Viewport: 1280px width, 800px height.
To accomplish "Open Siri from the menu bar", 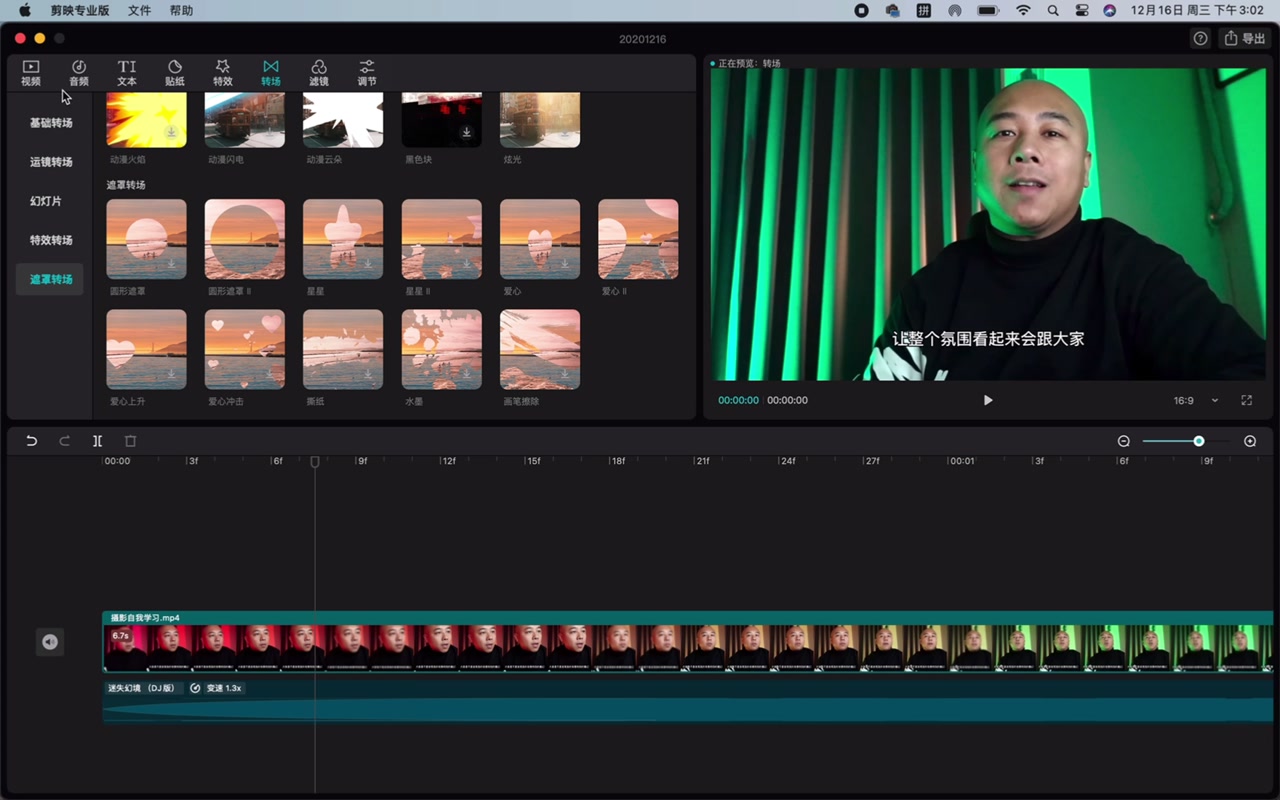I will click(x=1110, y=11).
